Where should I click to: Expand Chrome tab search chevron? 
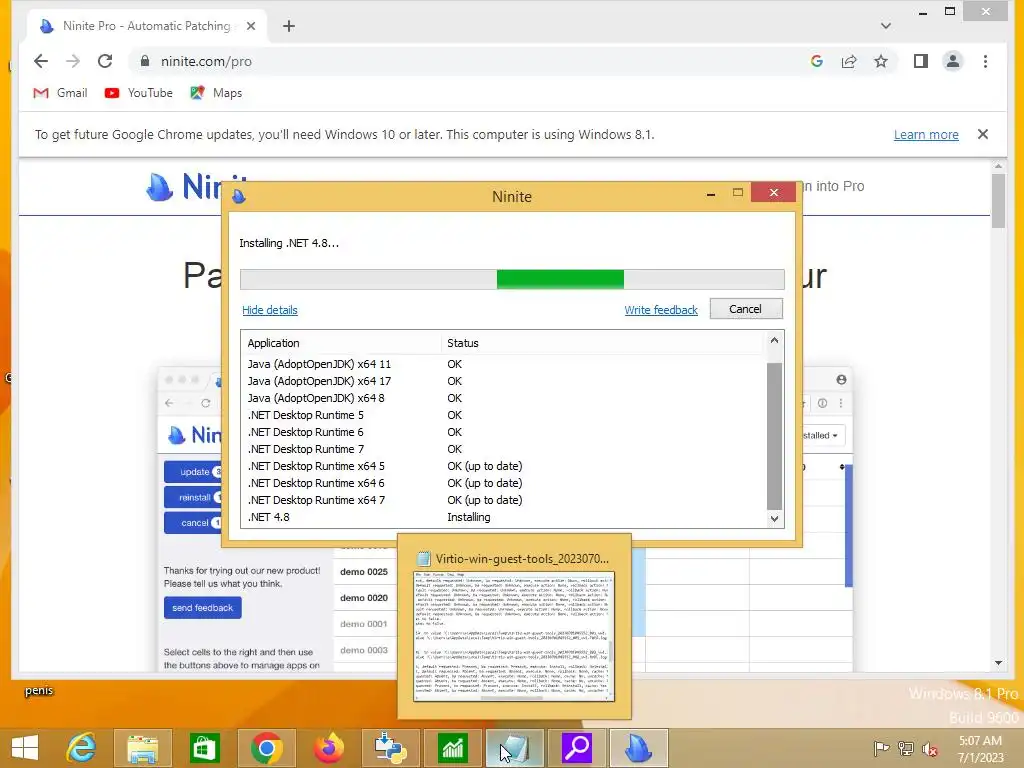pyautogui.click(x=886, y=26)
